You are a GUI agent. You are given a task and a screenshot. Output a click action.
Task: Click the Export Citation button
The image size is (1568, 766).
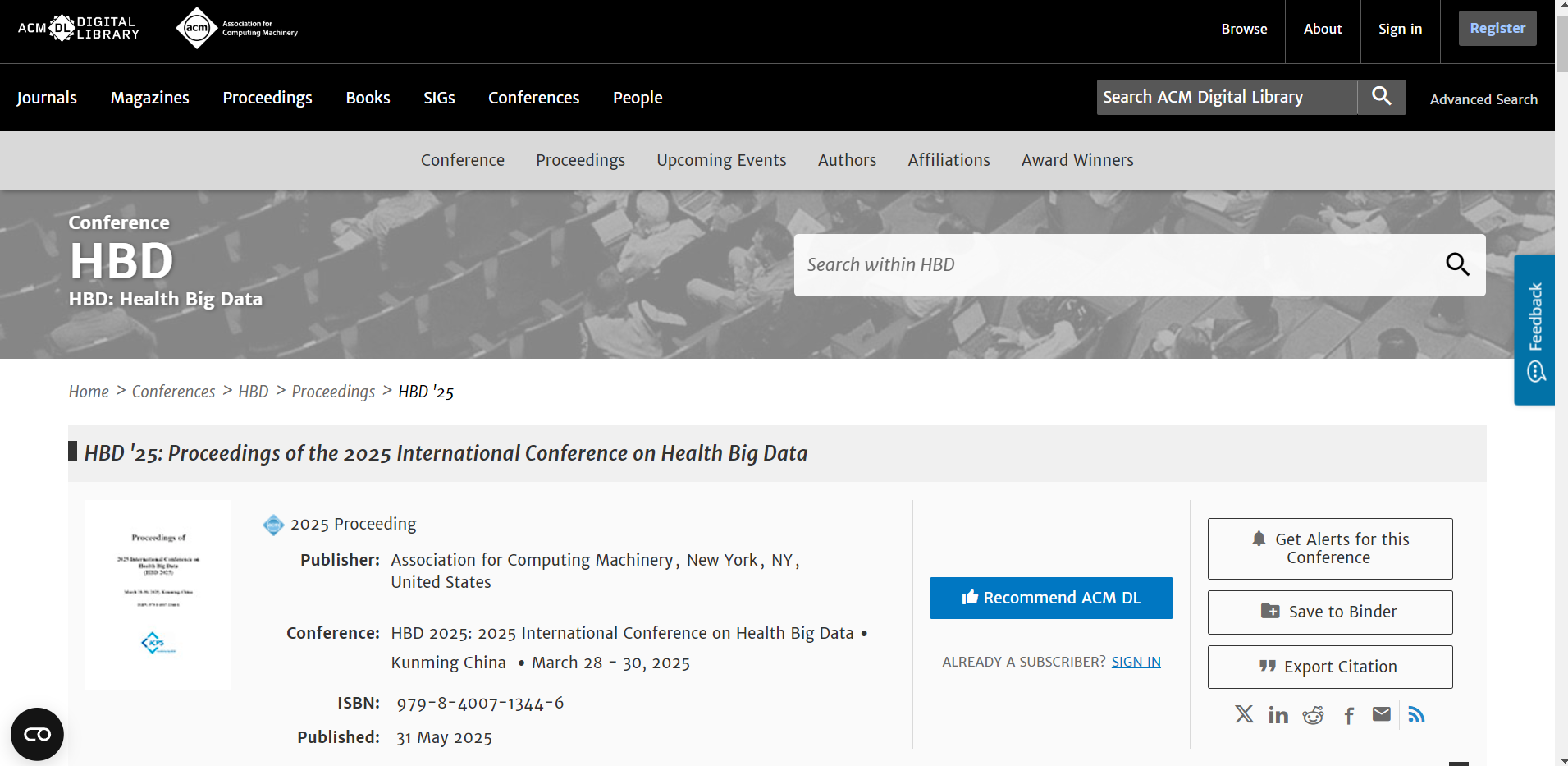pos(1330,667)
